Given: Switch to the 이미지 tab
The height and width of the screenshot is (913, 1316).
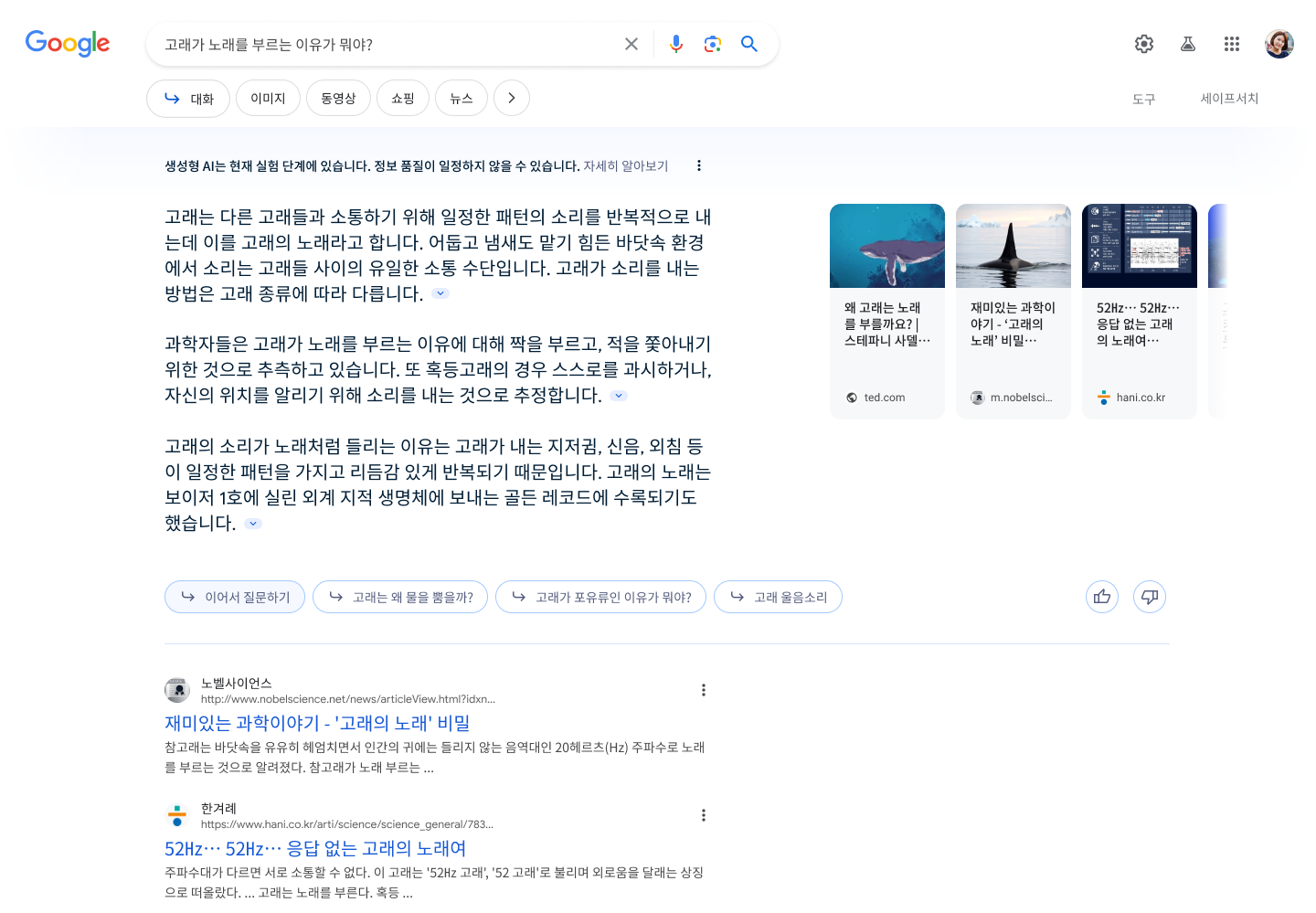Looking at the screenshot, I should coord(268,98).
